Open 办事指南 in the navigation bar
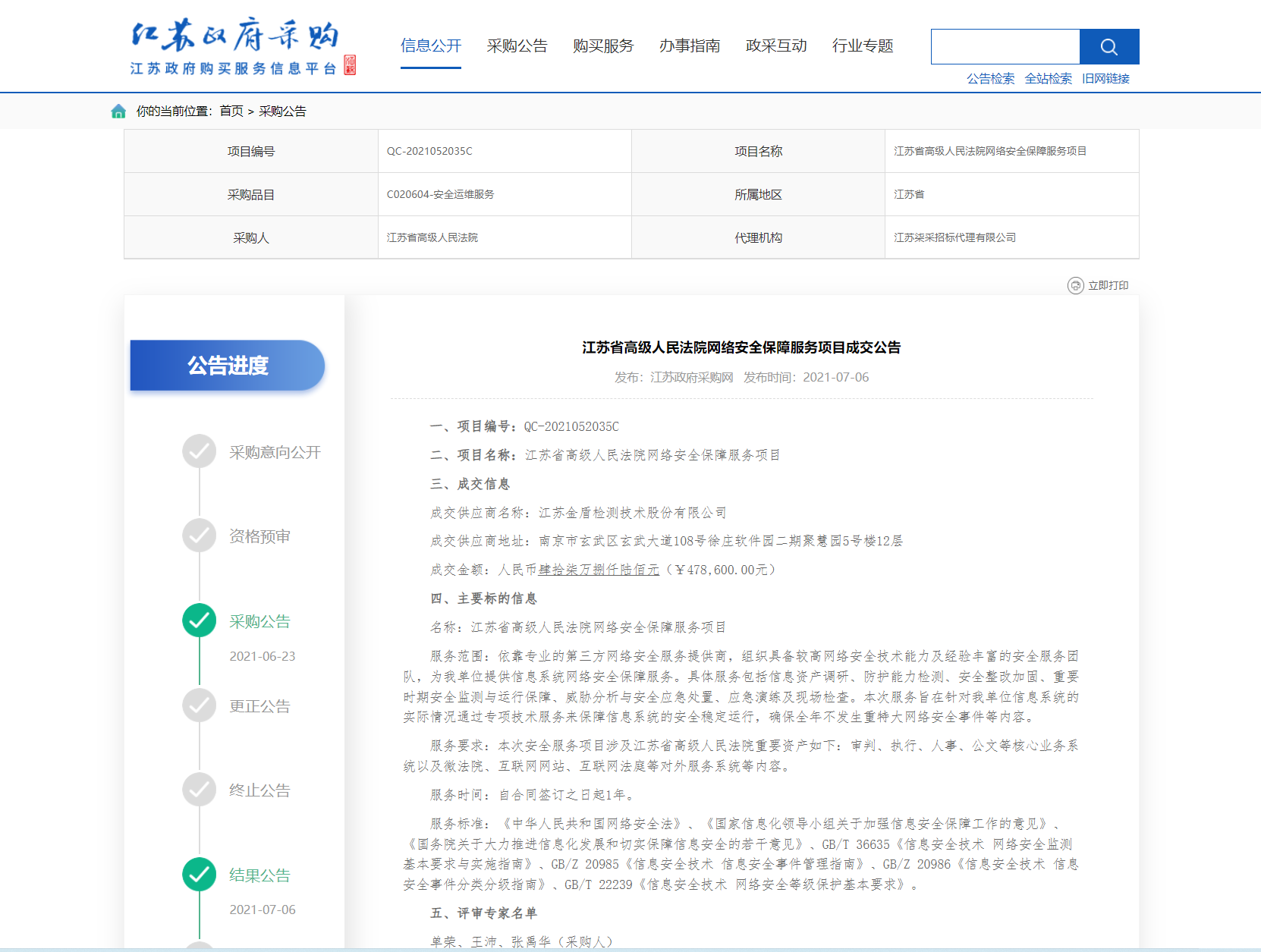Image resolution: width=1261 pixels, height=952 pixels. [690, 46]
